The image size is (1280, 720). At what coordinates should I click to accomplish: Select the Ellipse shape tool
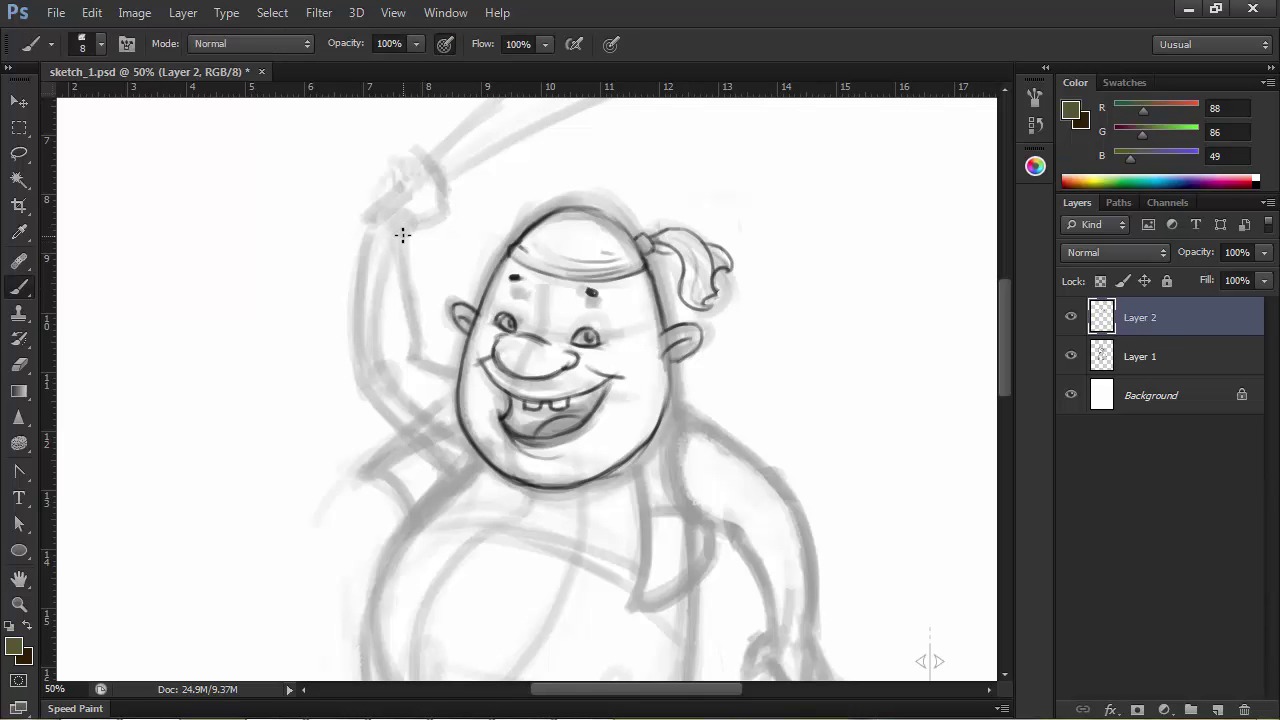click(x=19, y=550)
